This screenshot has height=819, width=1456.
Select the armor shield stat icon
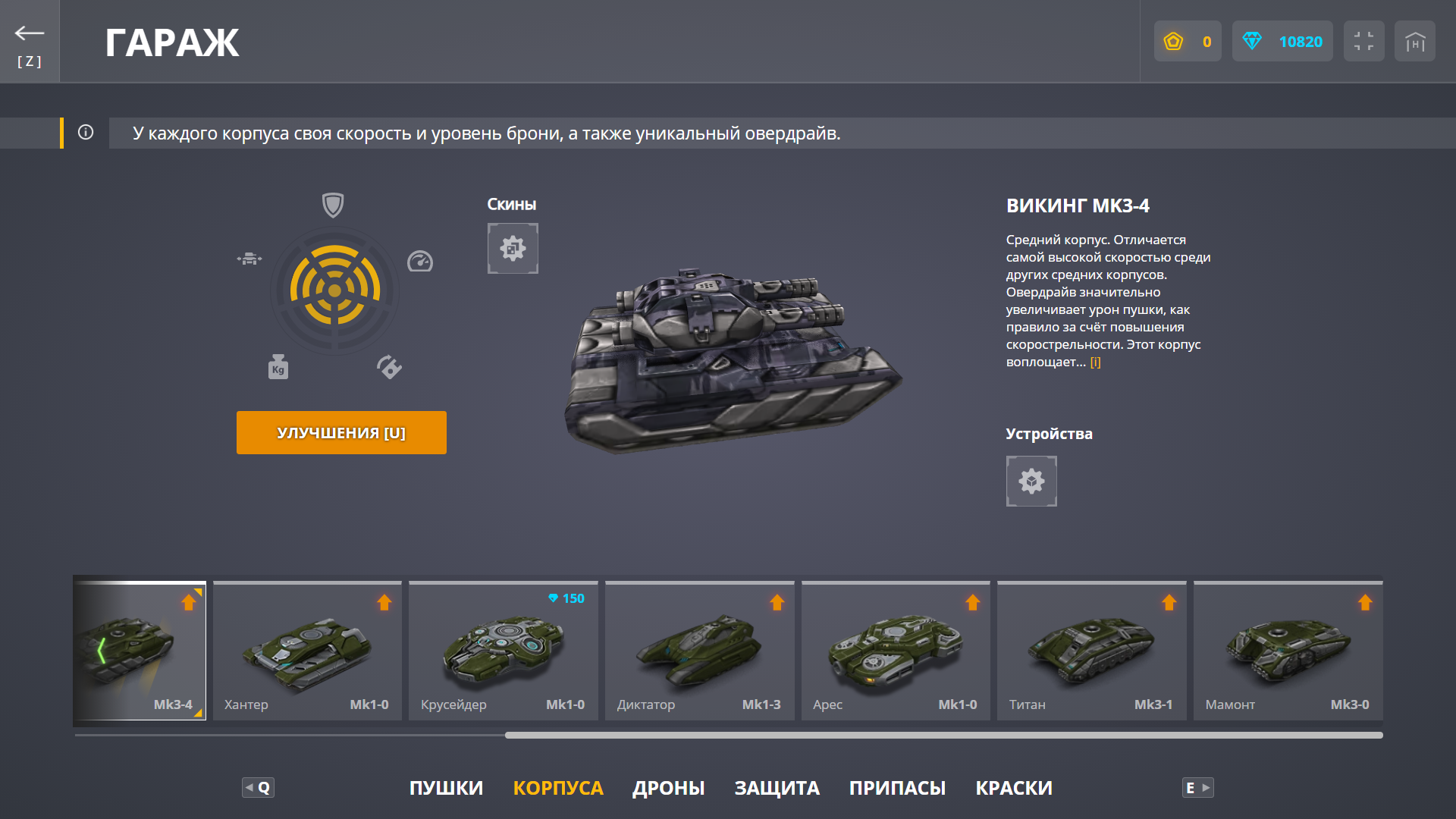[333, 205]
